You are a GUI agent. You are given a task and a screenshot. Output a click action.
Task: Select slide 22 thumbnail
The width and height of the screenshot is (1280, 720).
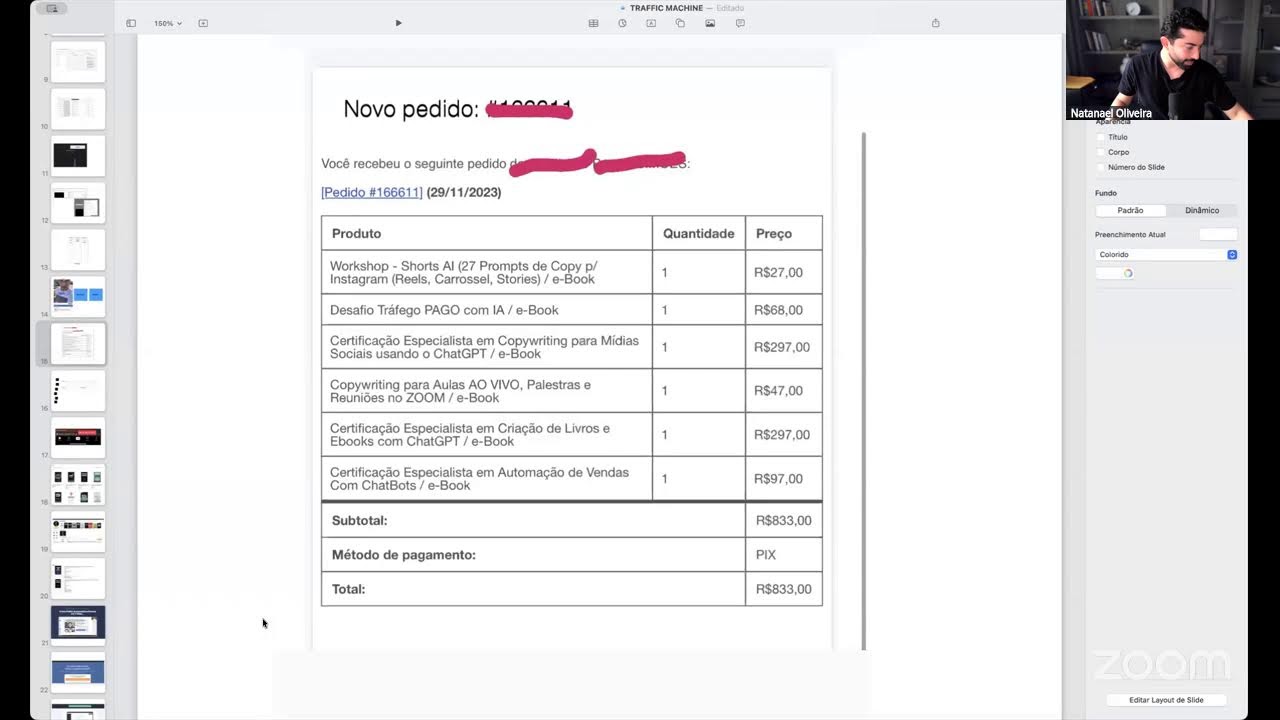click(x=78, y=672)
